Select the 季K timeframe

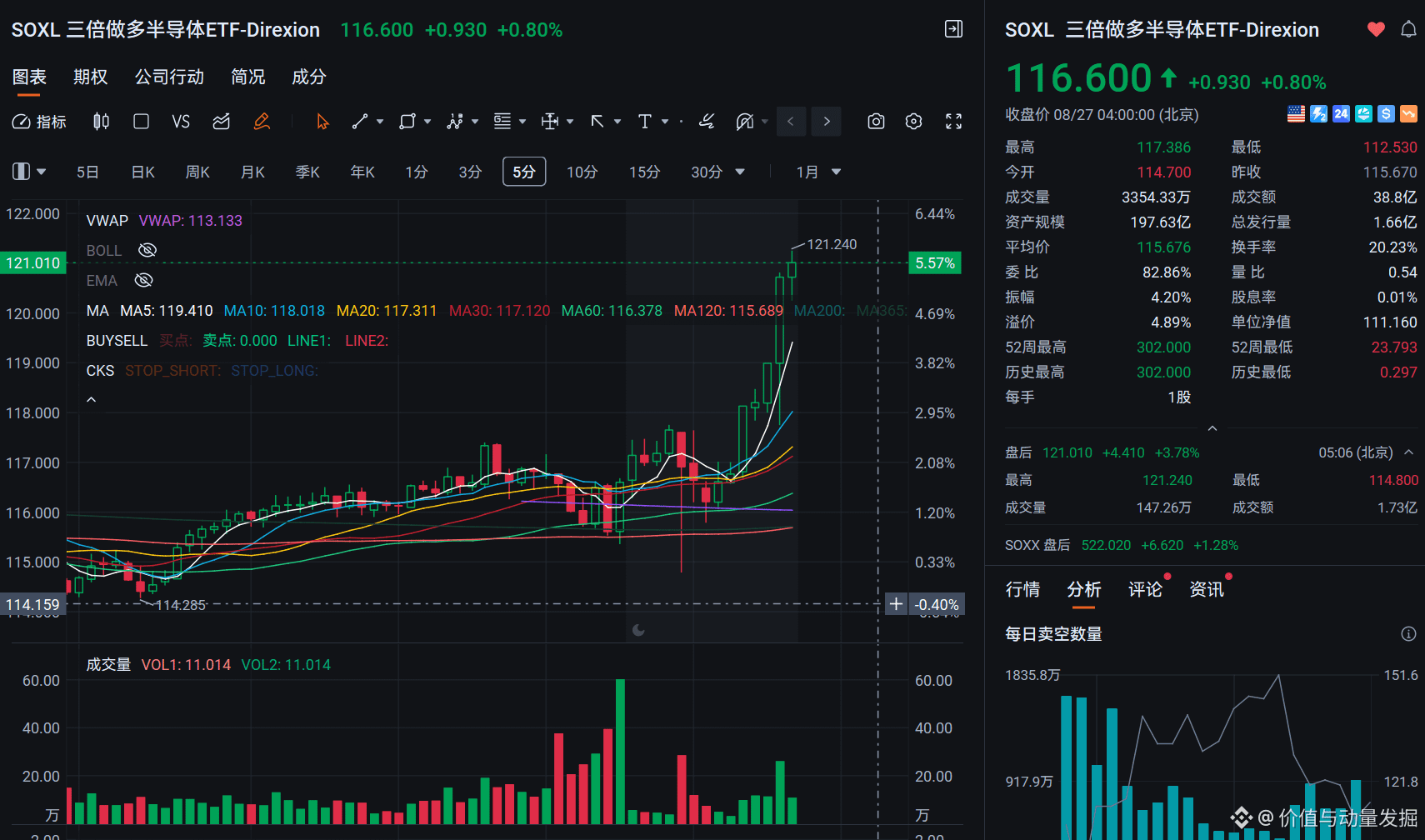(x=307, y=172)
